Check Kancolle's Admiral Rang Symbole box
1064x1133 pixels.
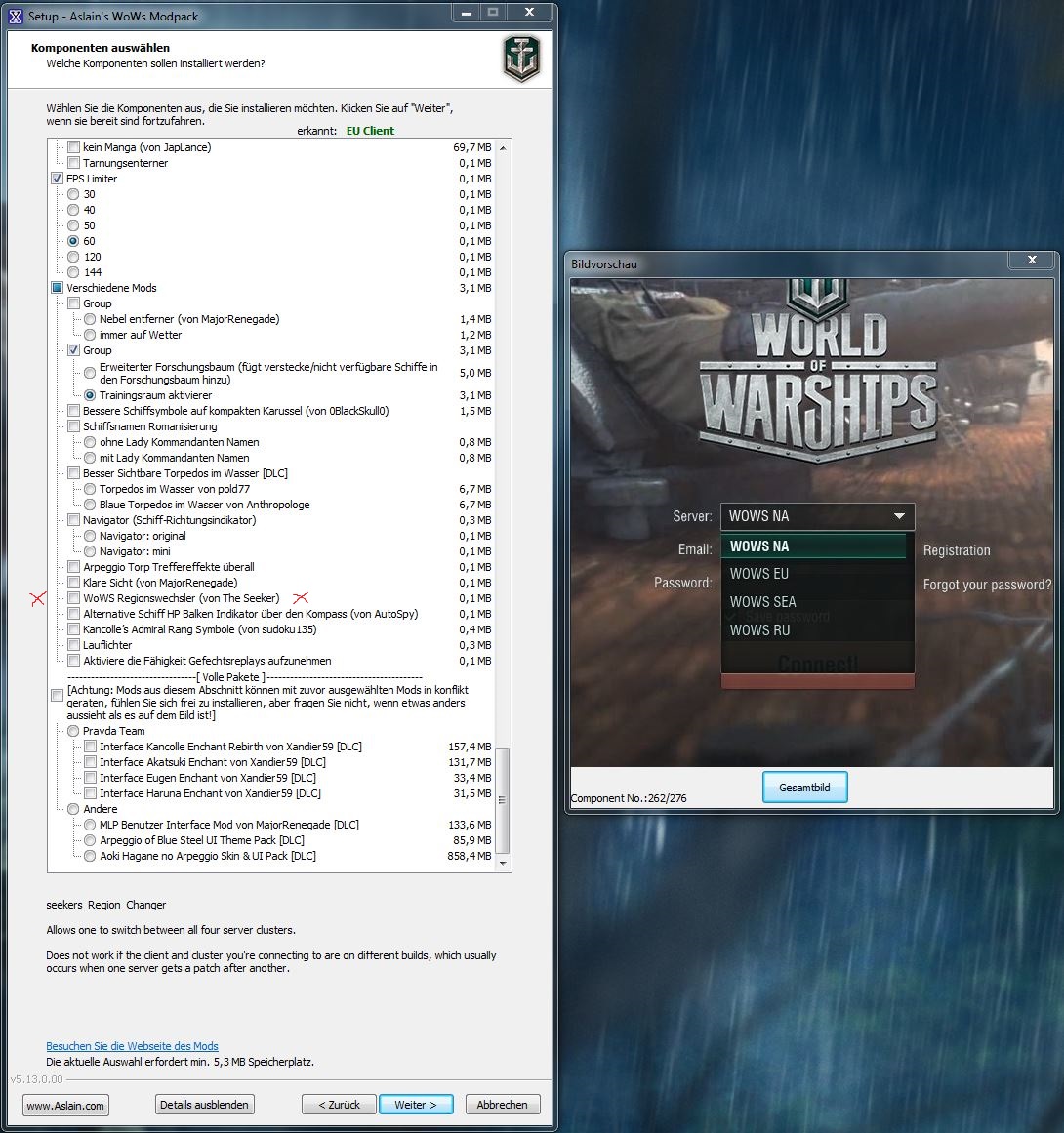pyautogui.click(x=74, y=629)
